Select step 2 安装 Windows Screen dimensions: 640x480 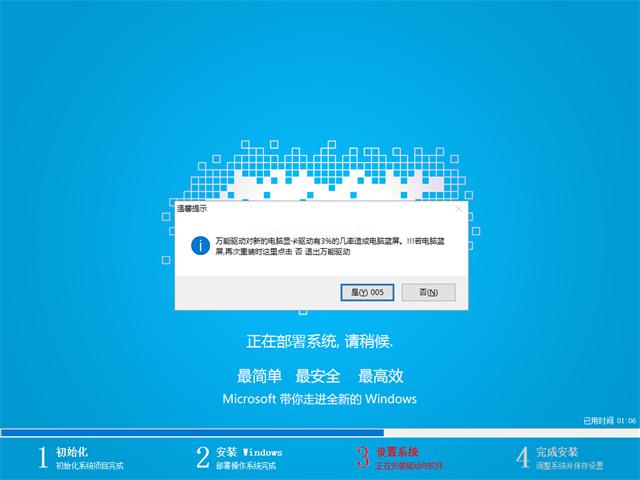tap(239, 458)
